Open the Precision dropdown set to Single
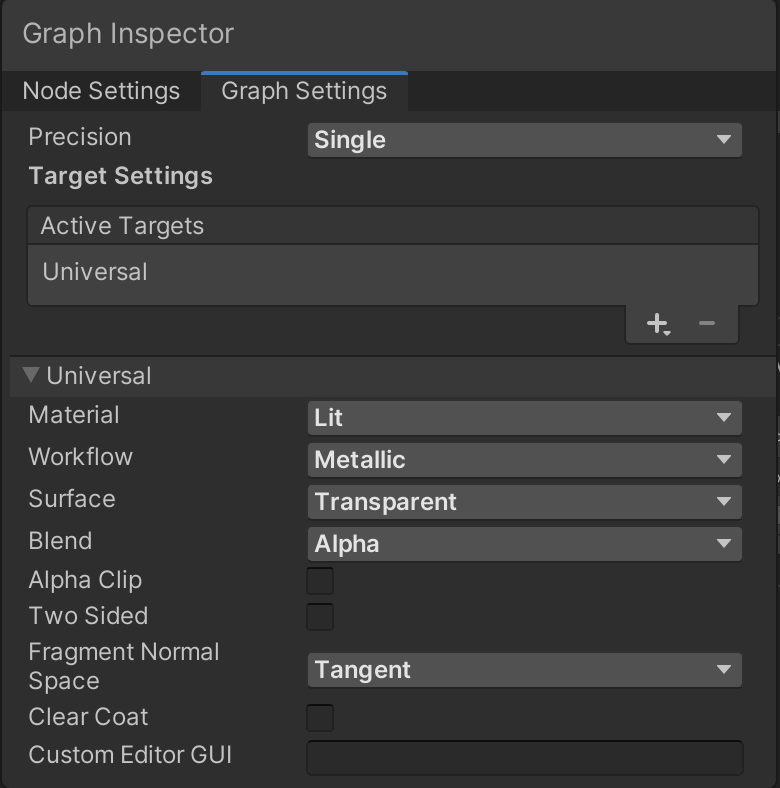 click(x=524, y=140)
